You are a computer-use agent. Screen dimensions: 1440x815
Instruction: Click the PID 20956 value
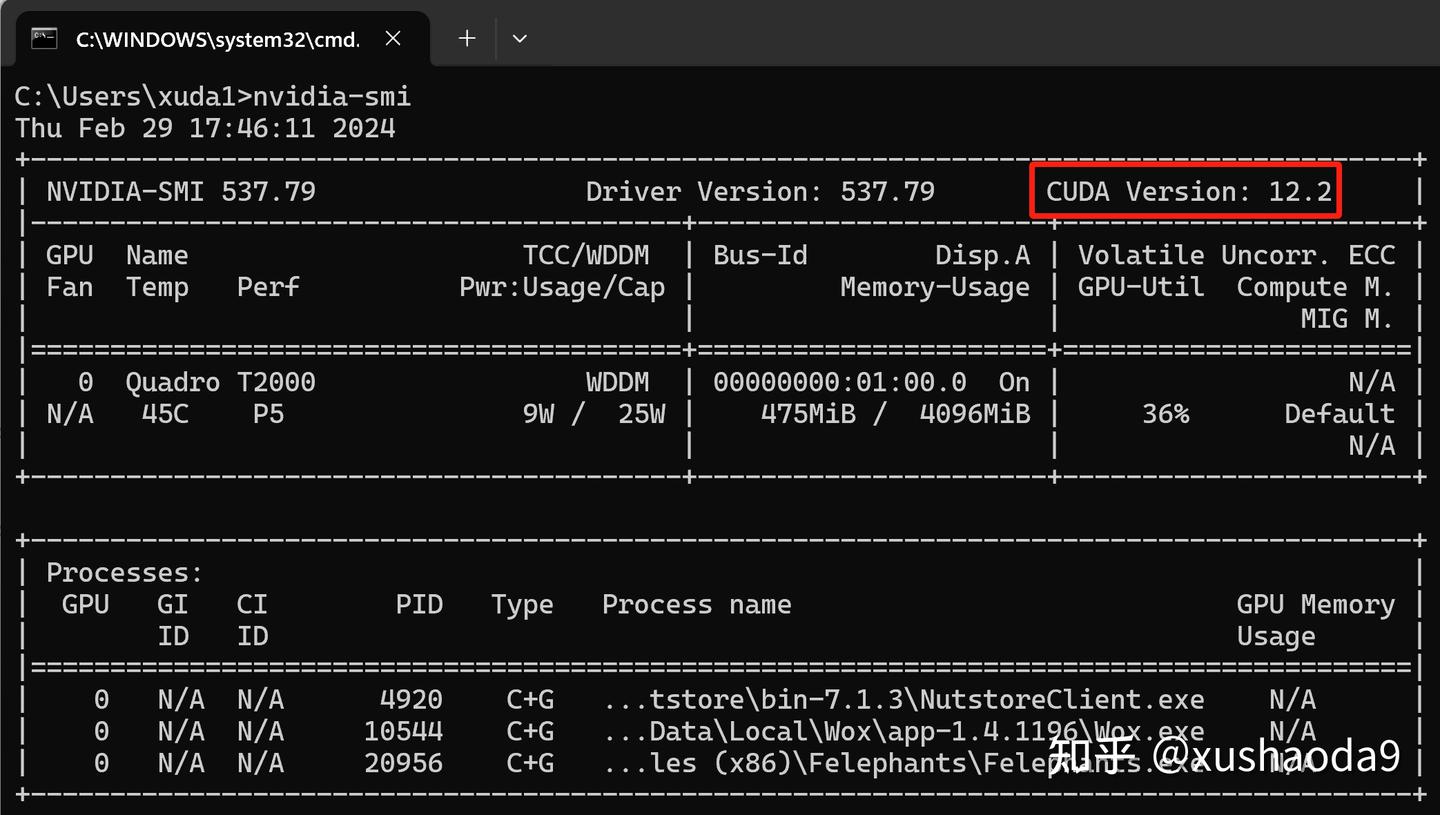[403, 764]
